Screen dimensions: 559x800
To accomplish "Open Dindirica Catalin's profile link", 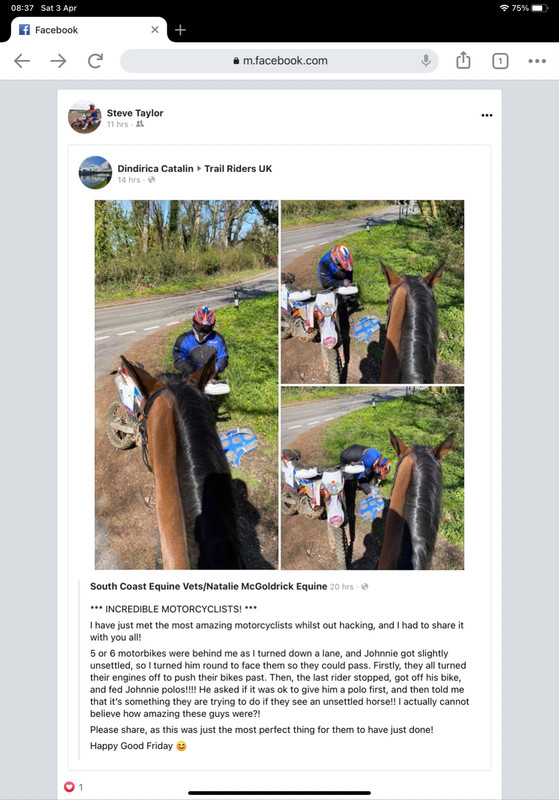I will tap(155, 168).
